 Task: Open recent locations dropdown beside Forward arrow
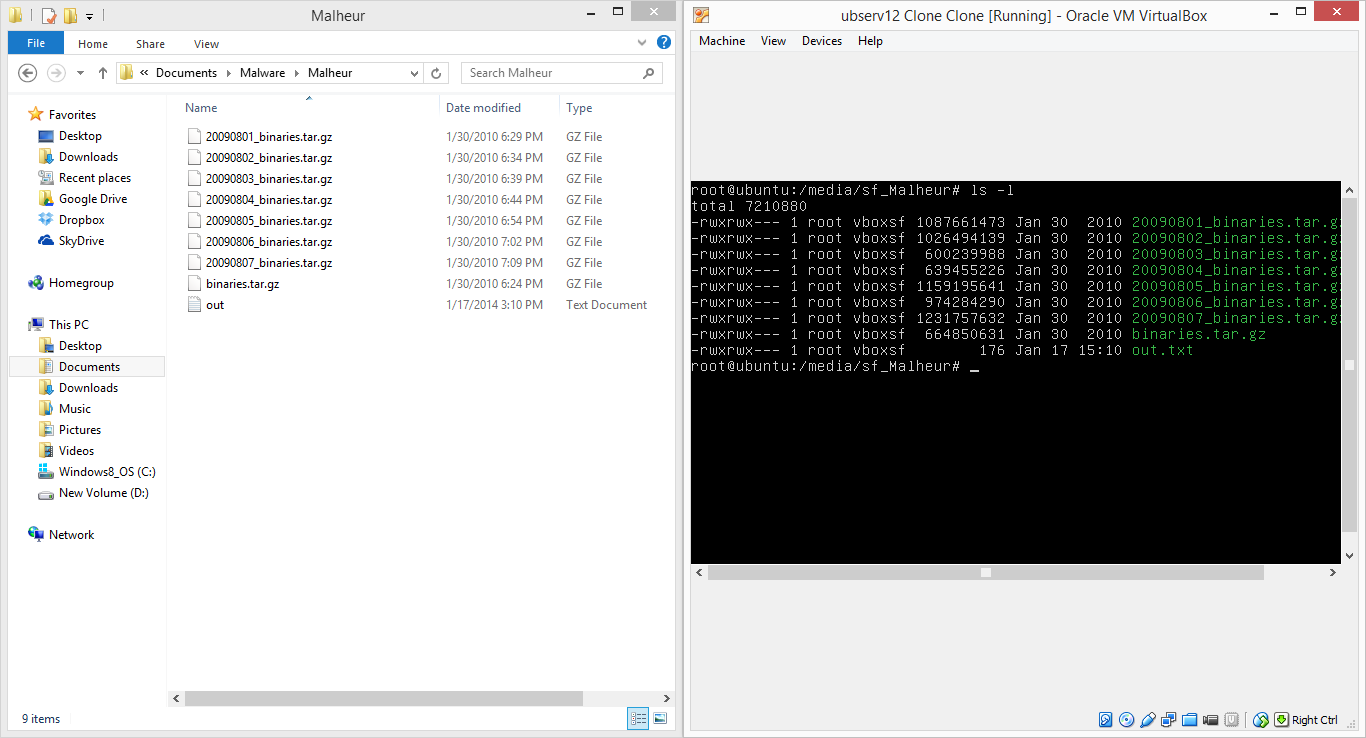79,73
